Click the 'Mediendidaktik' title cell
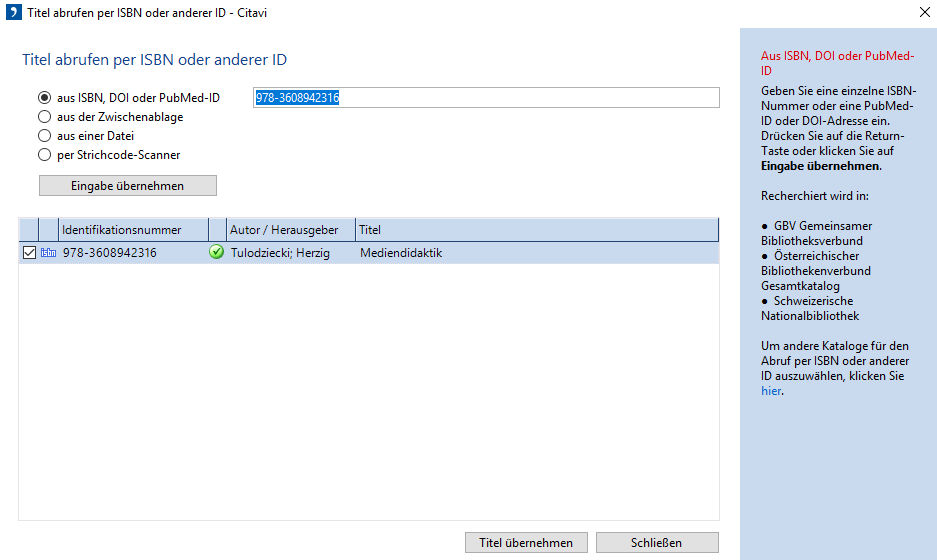937x560 pixels. tap(401, 253)
